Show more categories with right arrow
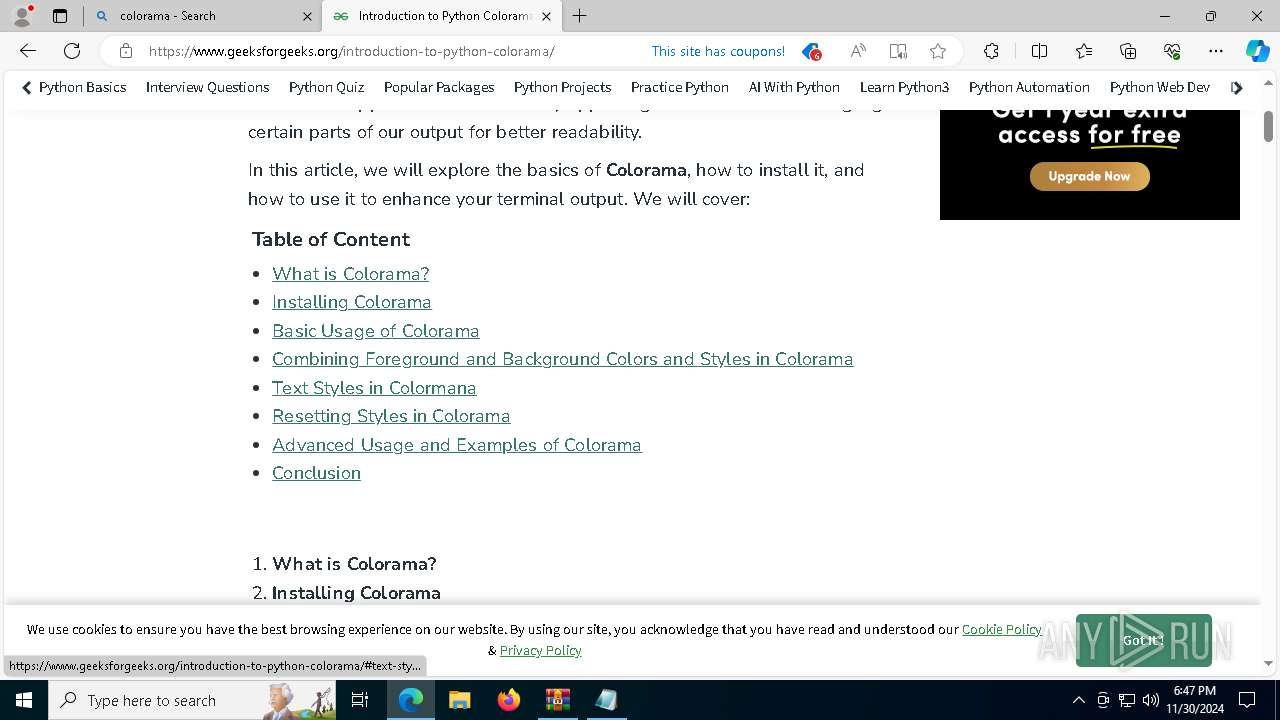This screenshot has height=720, width=1280. (1237, 88)
